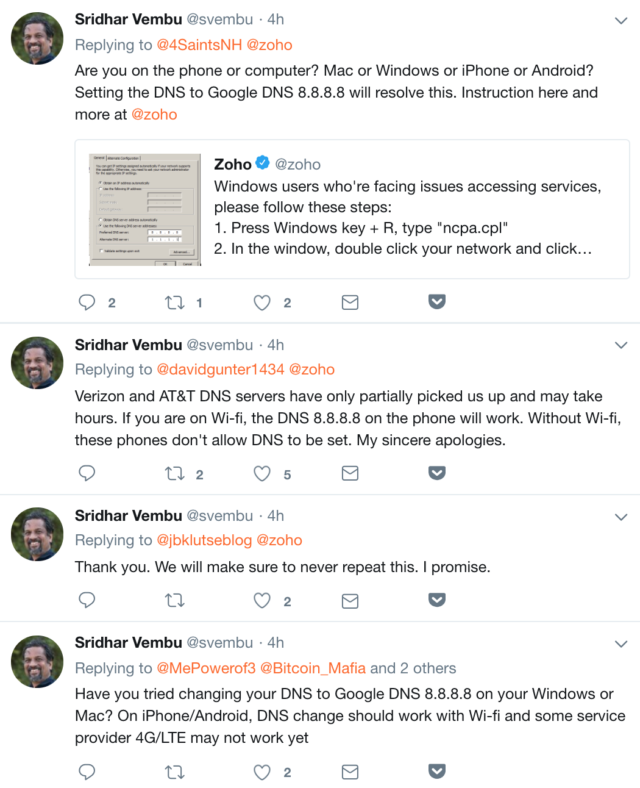
Task: Open the chevron menu on Verizon tweet
Action: pos(619,344)
